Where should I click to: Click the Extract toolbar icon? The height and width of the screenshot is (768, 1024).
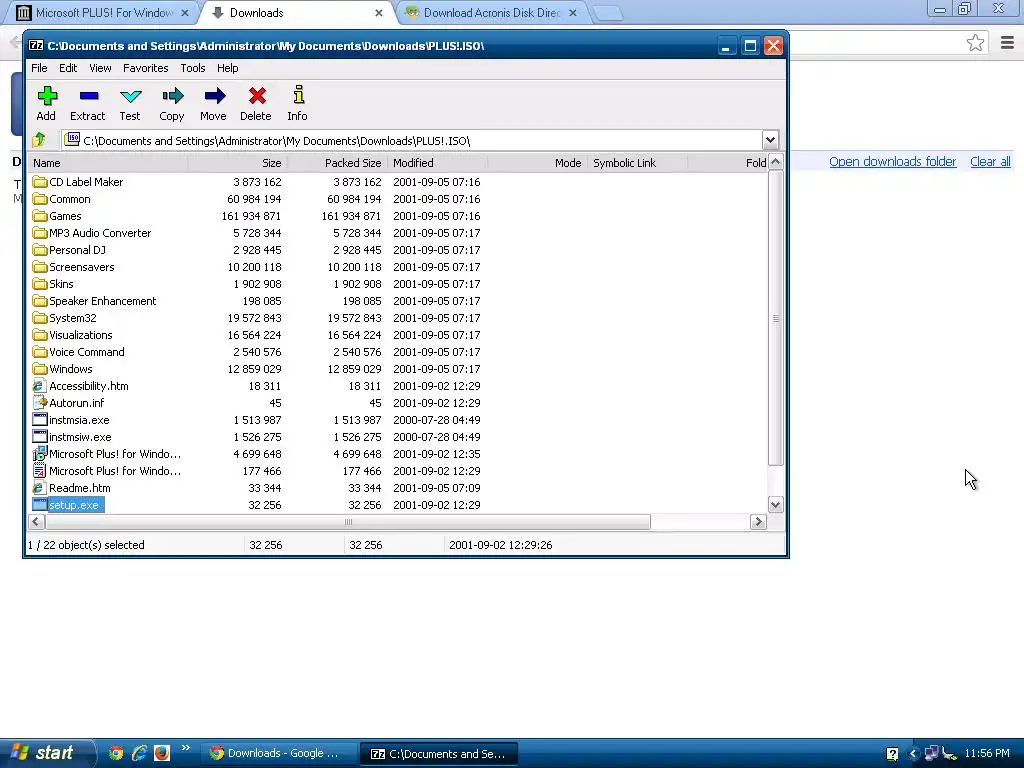88,97
